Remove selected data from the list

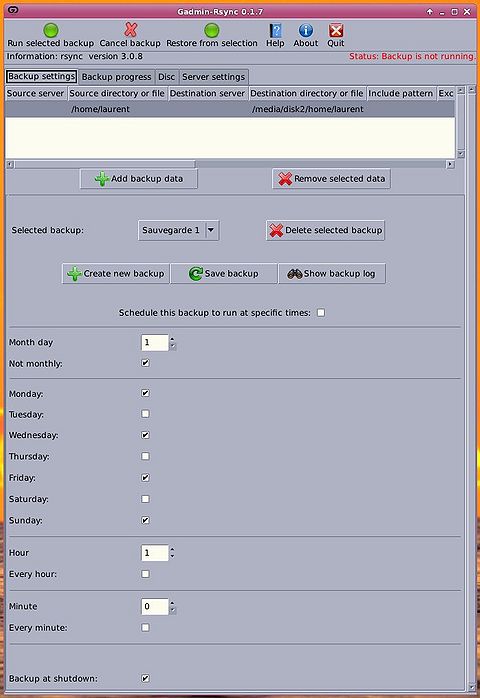331,179
